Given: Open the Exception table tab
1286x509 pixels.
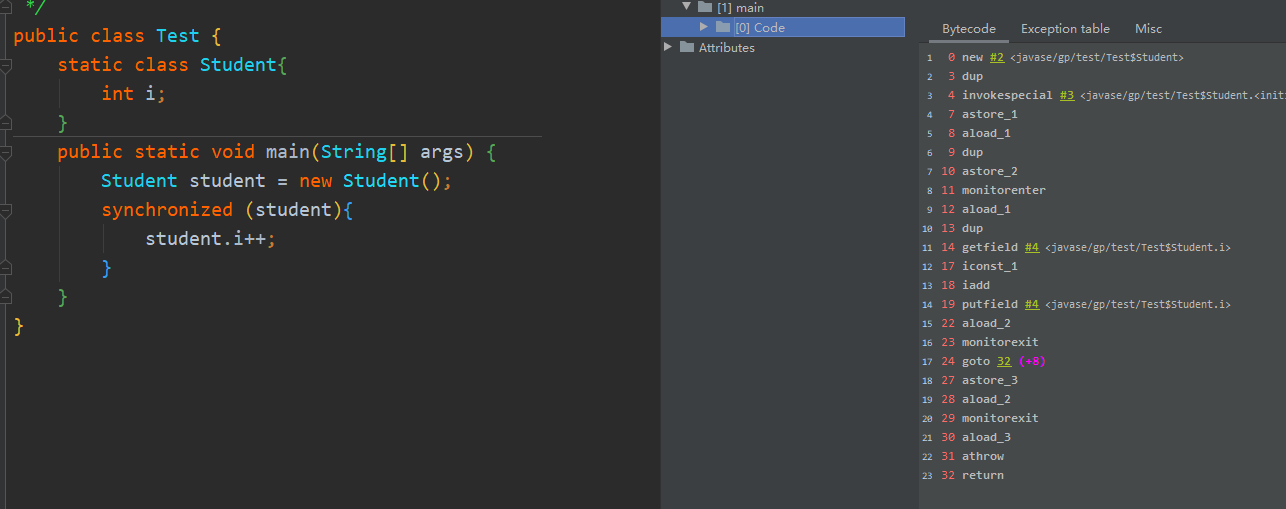Looking at the screenshot, I should pos(1065,29).
